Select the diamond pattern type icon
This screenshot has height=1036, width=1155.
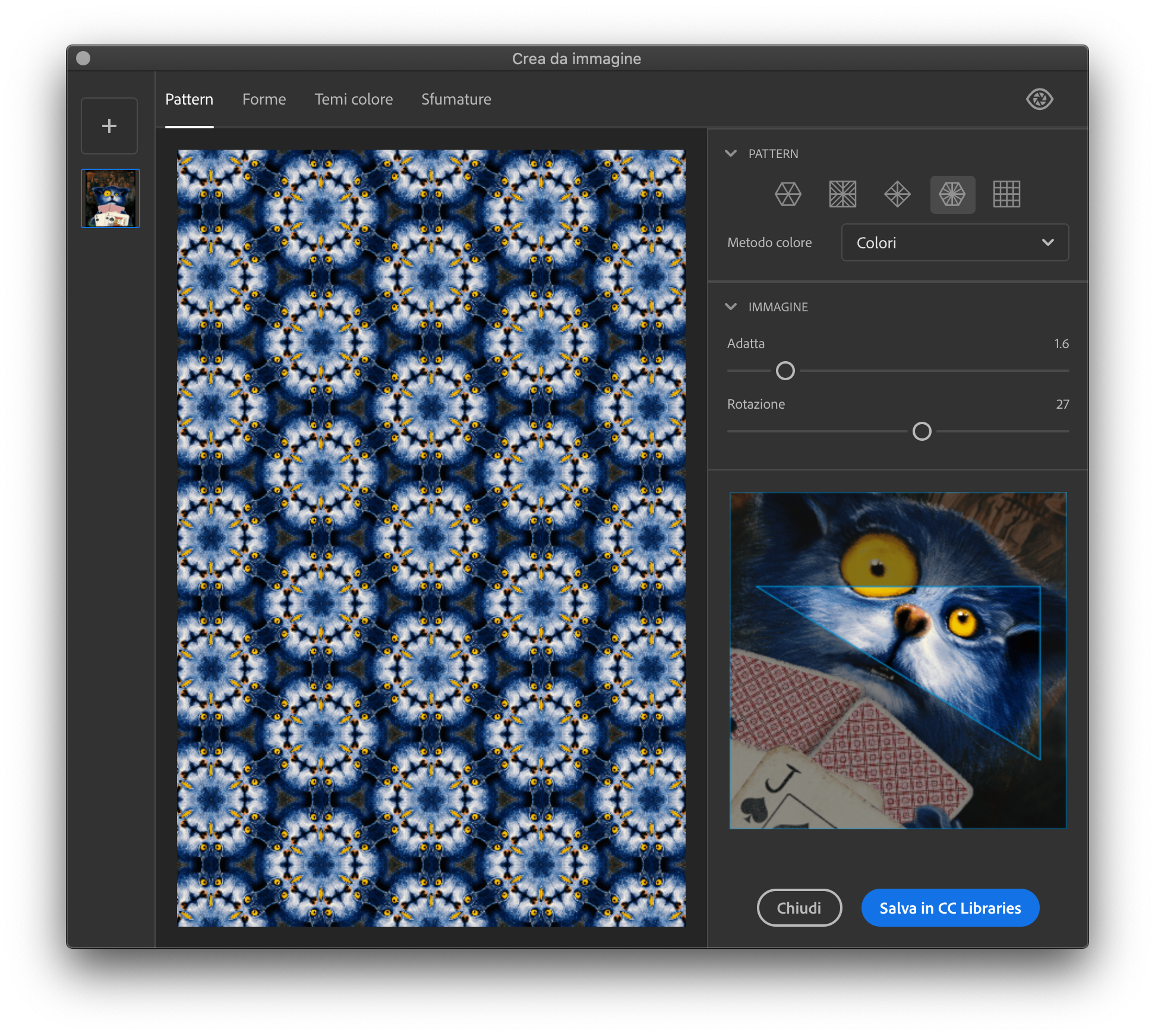pos(897,194)
